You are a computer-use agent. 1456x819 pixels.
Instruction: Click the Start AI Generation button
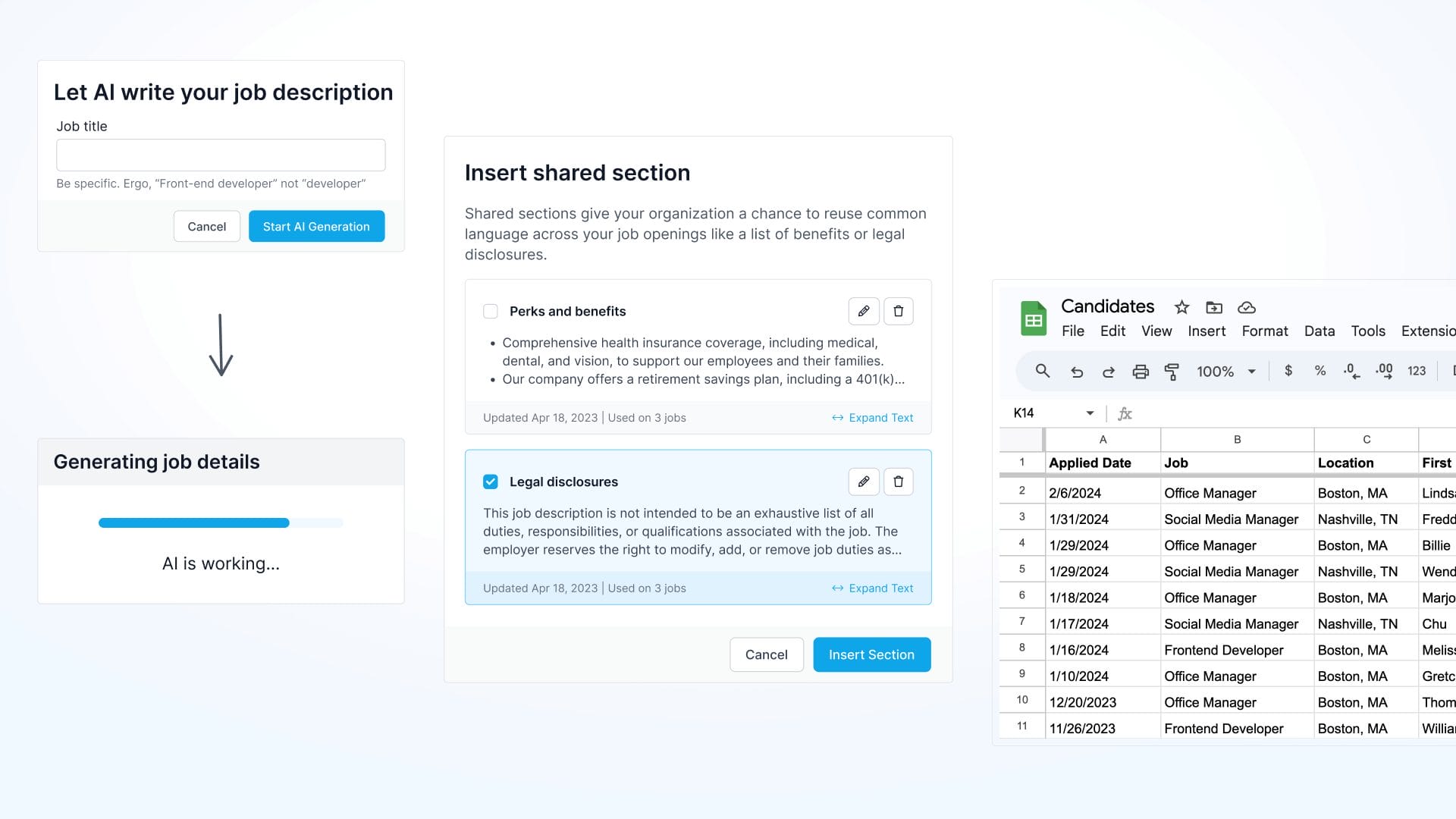click(x=316, y=226)
